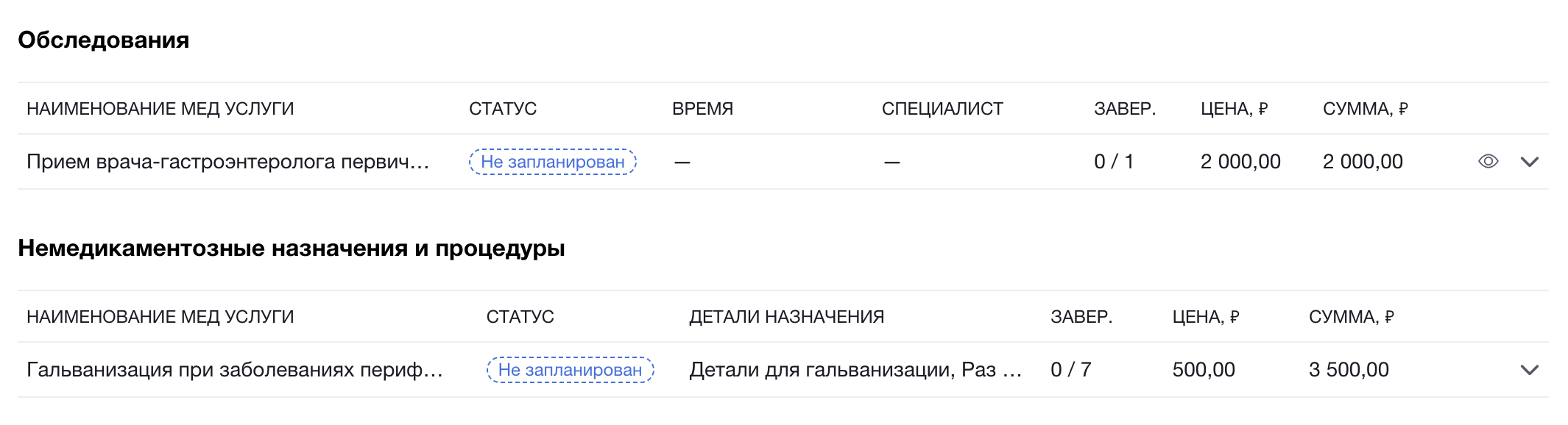
Task: Select the 0 / 1 completion value
Action: click(1113, 162)
